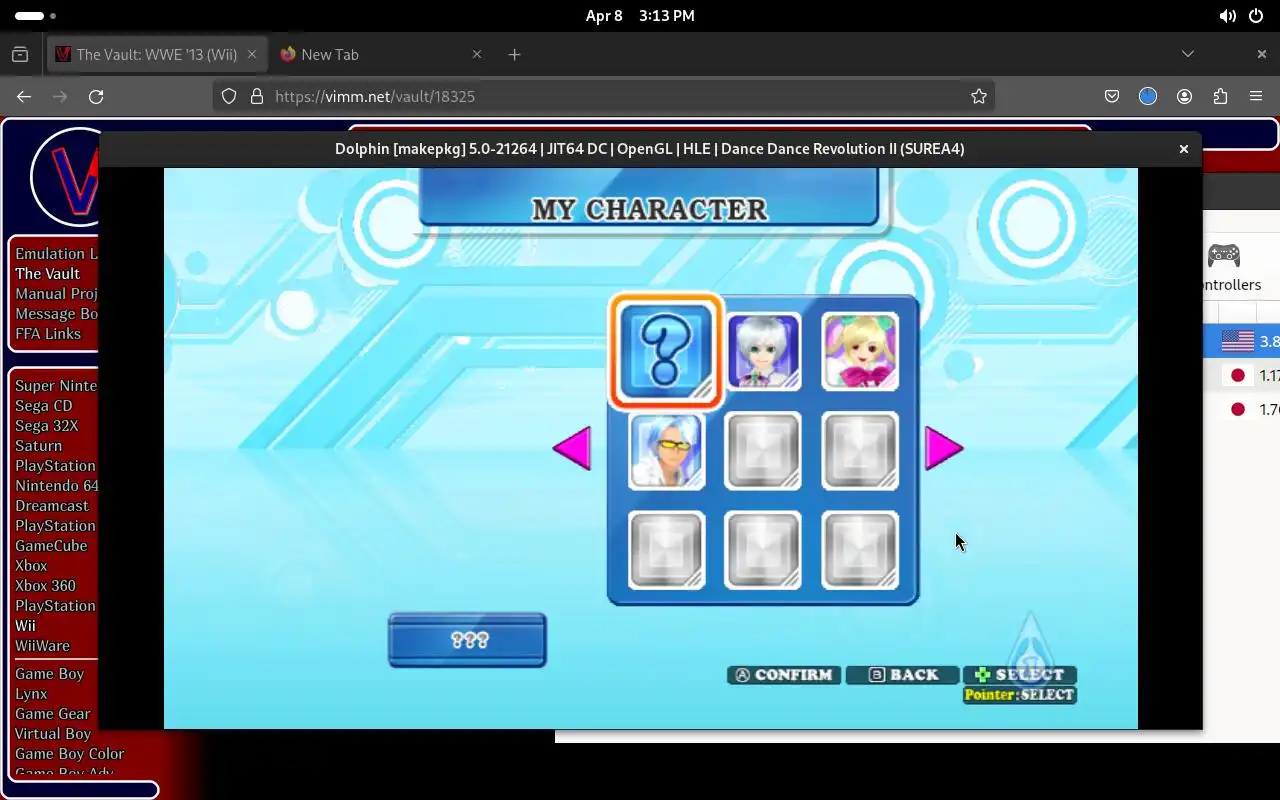Open the Lynx sidebar link
This screenshot has height=800, width=1280.
(x=31, y=693)
